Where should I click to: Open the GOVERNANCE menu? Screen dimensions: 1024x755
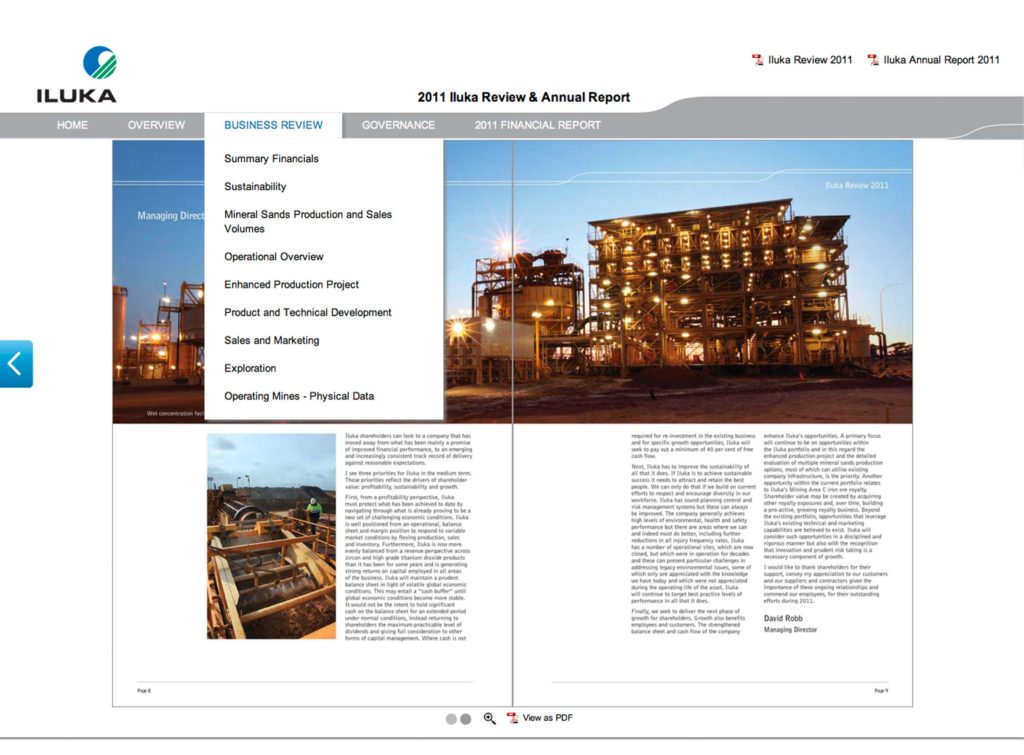(x=398, y=125)
